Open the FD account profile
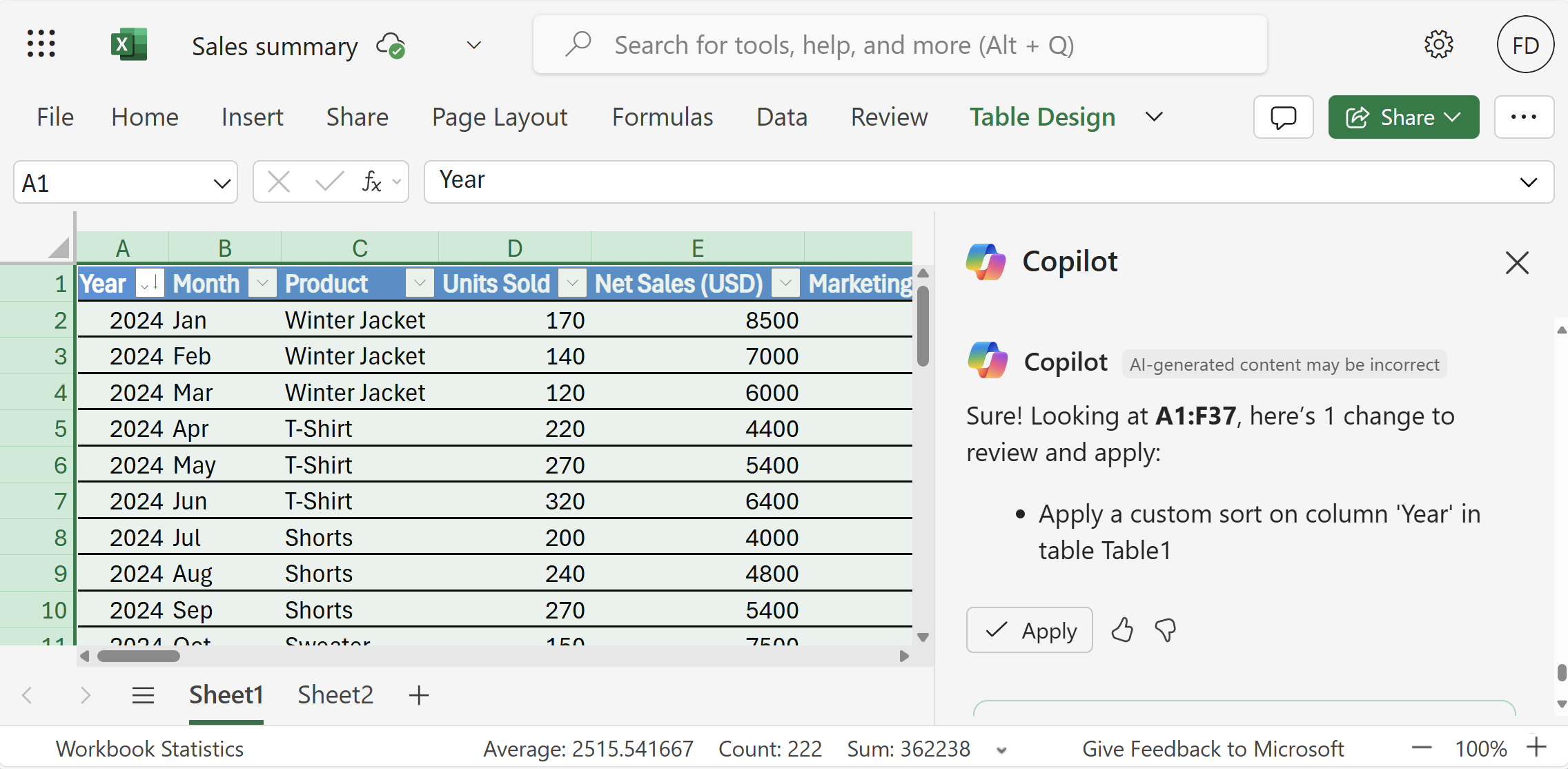The width and height of the screenshot is (1568, 769). click(1525, 45)
